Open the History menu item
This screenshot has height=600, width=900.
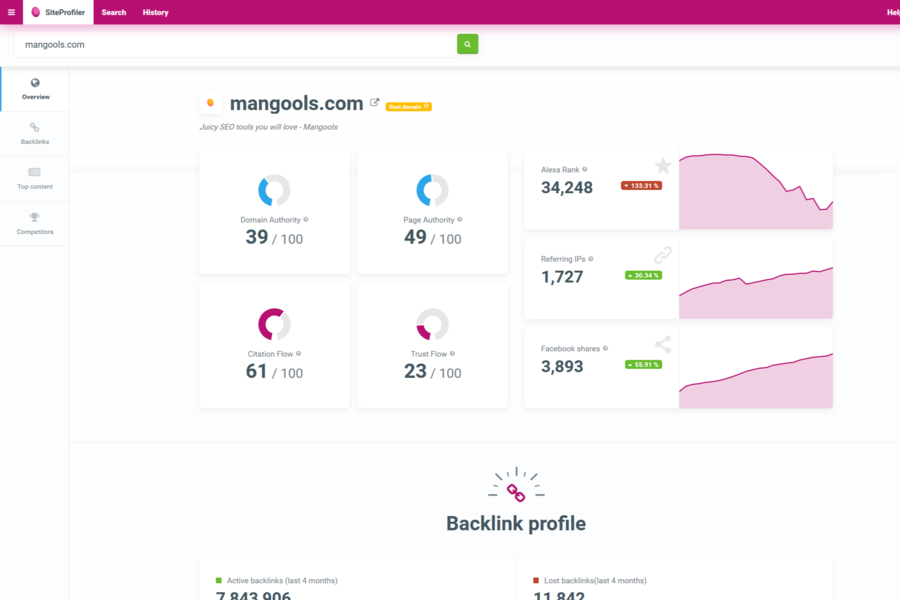(156, 12)
